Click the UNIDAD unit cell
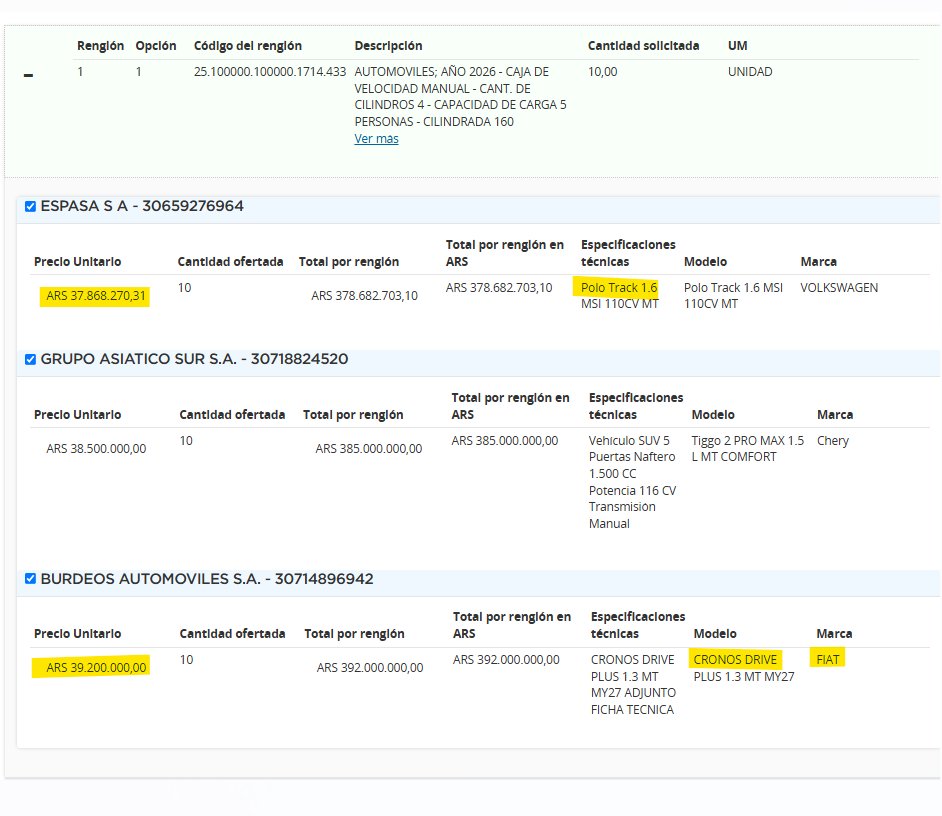Image resolution: width=942 pixels, height=816 pixels. tap(750, 72)
